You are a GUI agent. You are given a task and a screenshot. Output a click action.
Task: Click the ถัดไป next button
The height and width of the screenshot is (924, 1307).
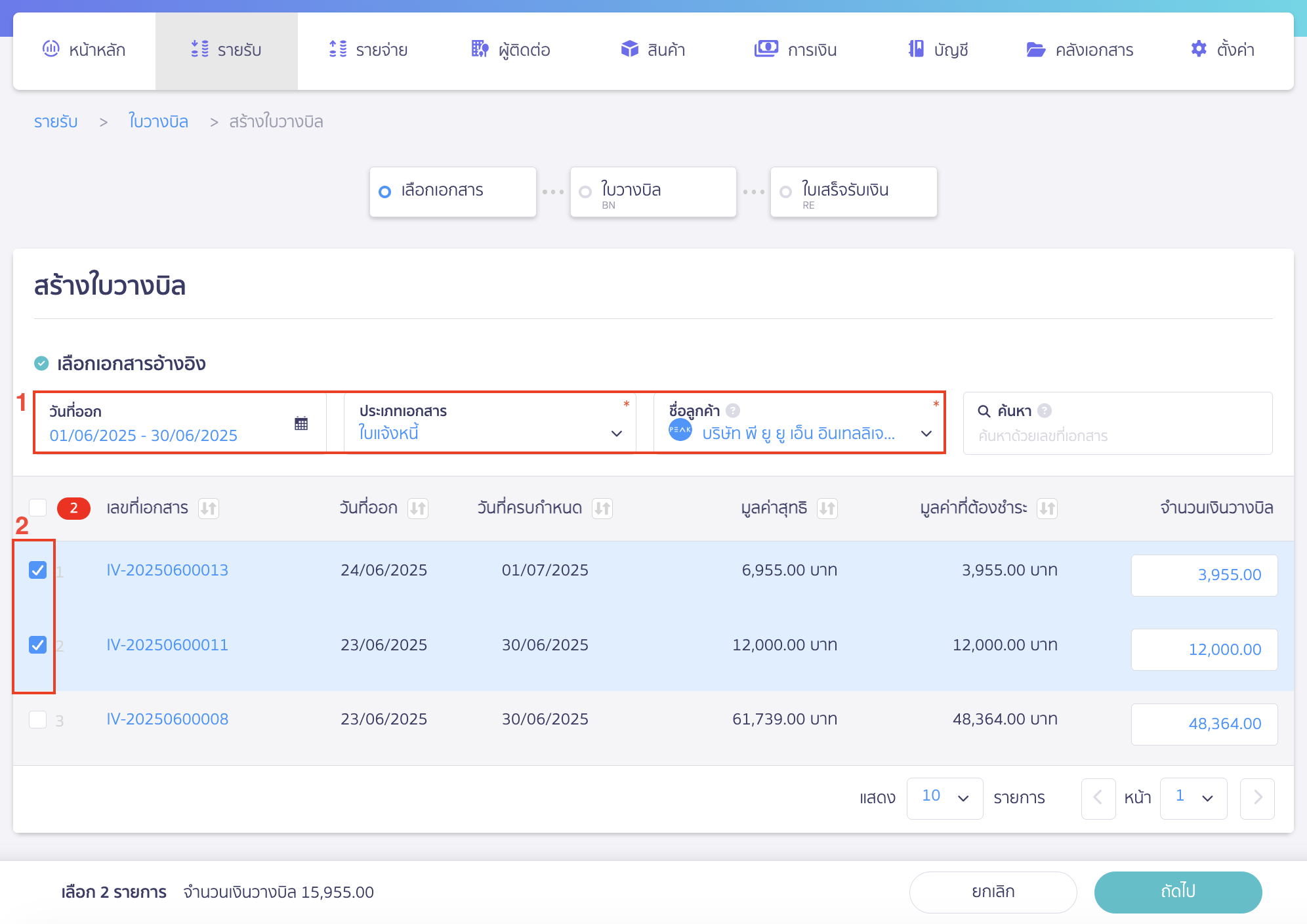(1178, 892)
